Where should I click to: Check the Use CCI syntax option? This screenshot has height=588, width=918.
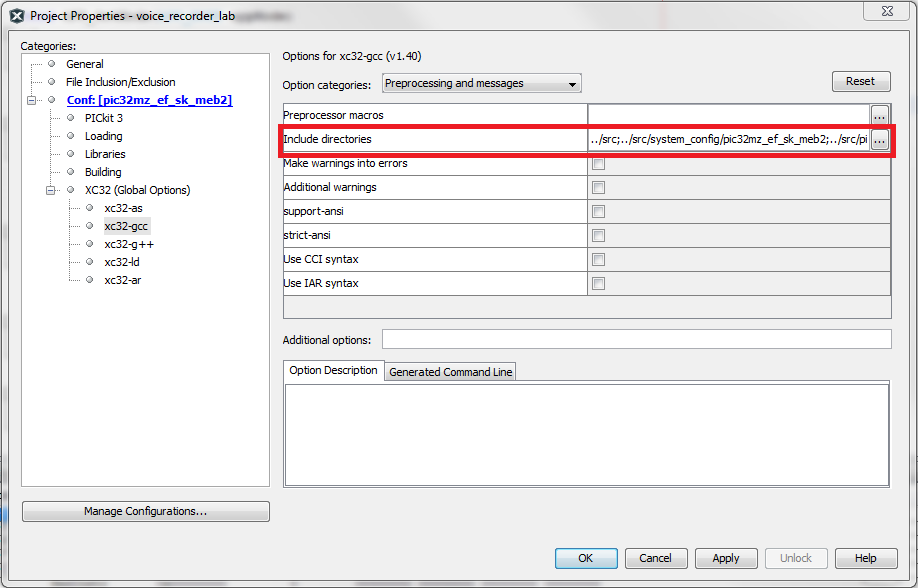(x=599, y=260)
